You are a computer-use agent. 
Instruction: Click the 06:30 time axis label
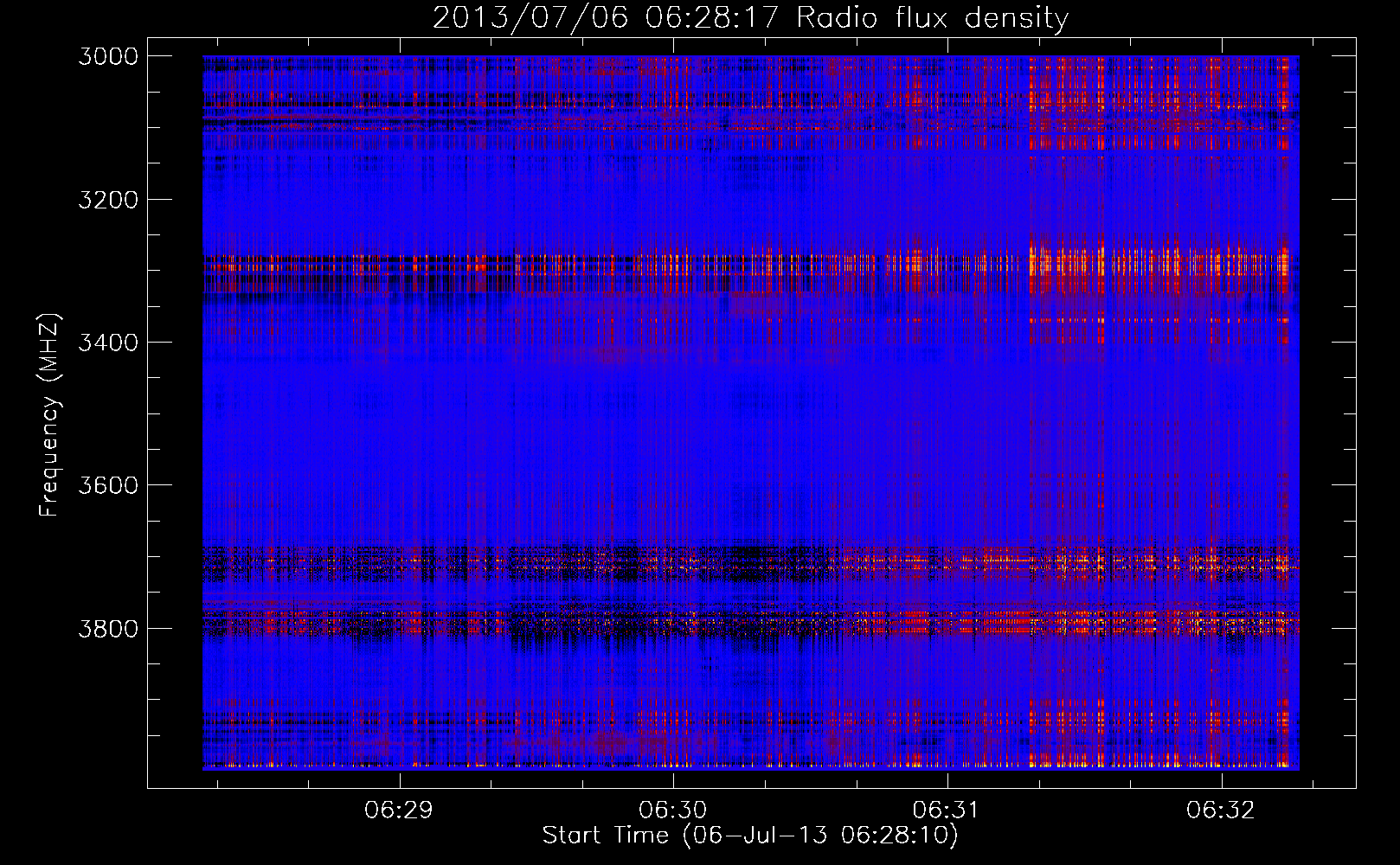[x=673, y=811]
